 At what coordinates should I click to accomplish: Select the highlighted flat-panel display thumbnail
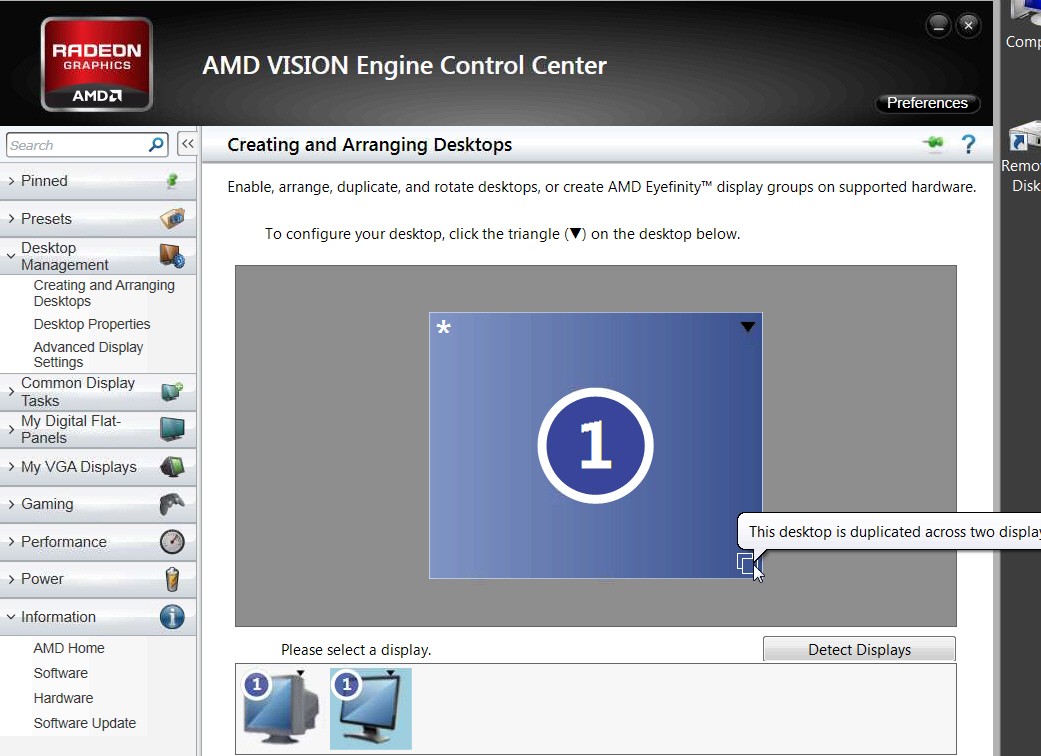[x=370, y=708]
